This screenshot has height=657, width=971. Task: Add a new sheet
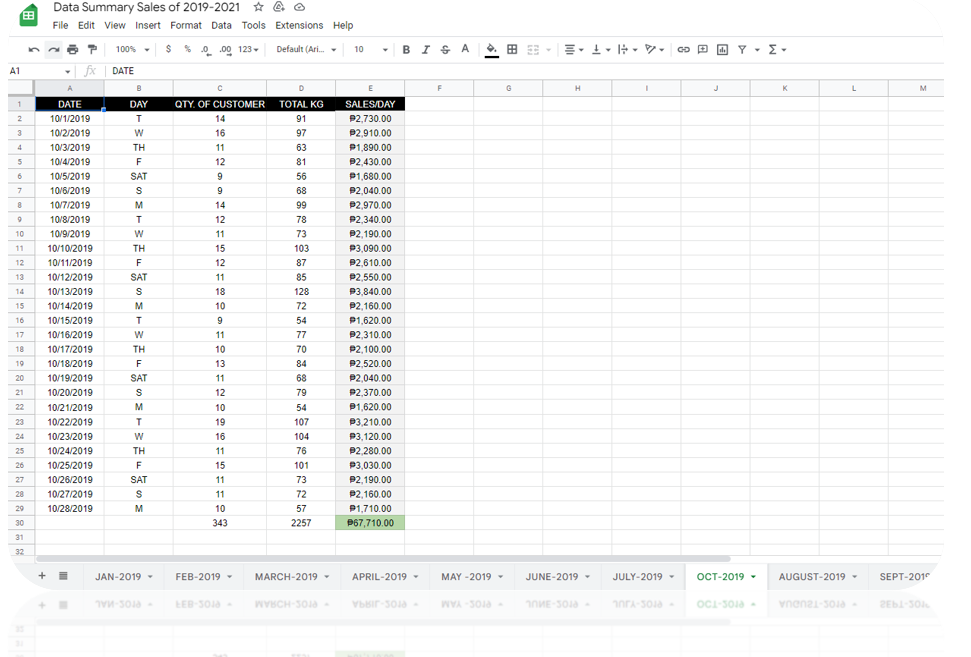point(42,576)
